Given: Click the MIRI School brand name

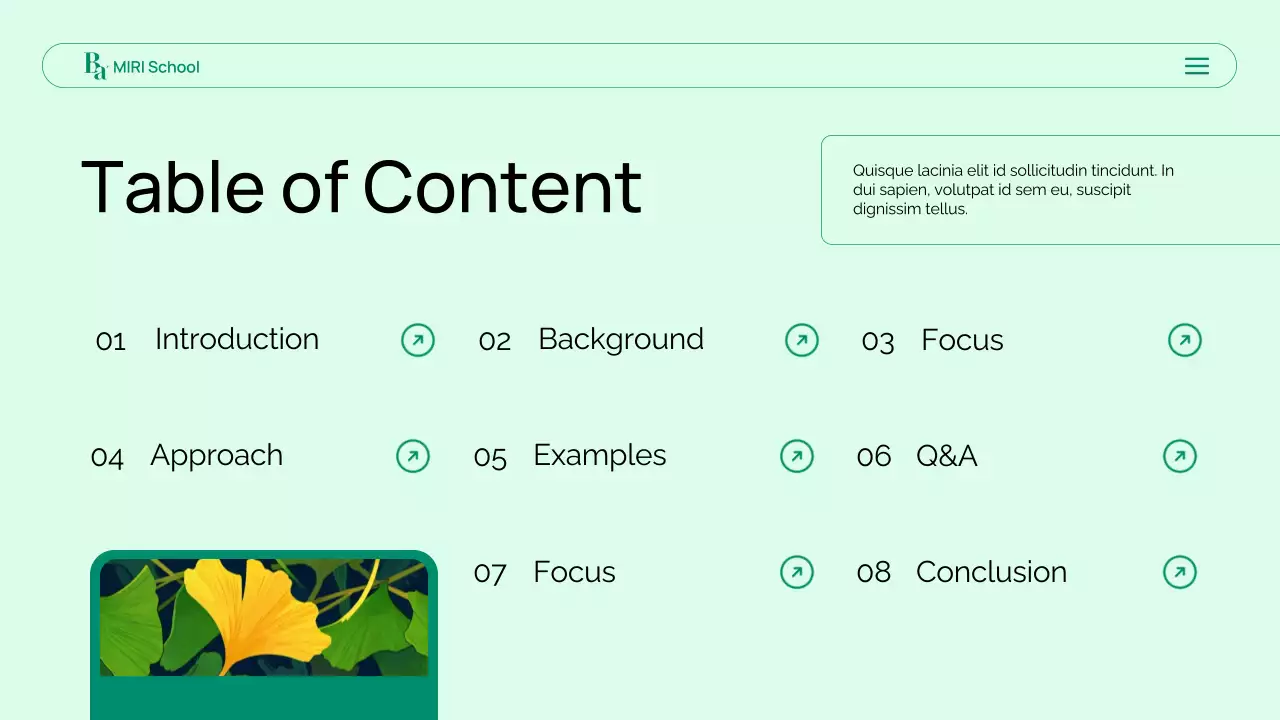Looking at the screenshot, I should click(x=156, y=67).
